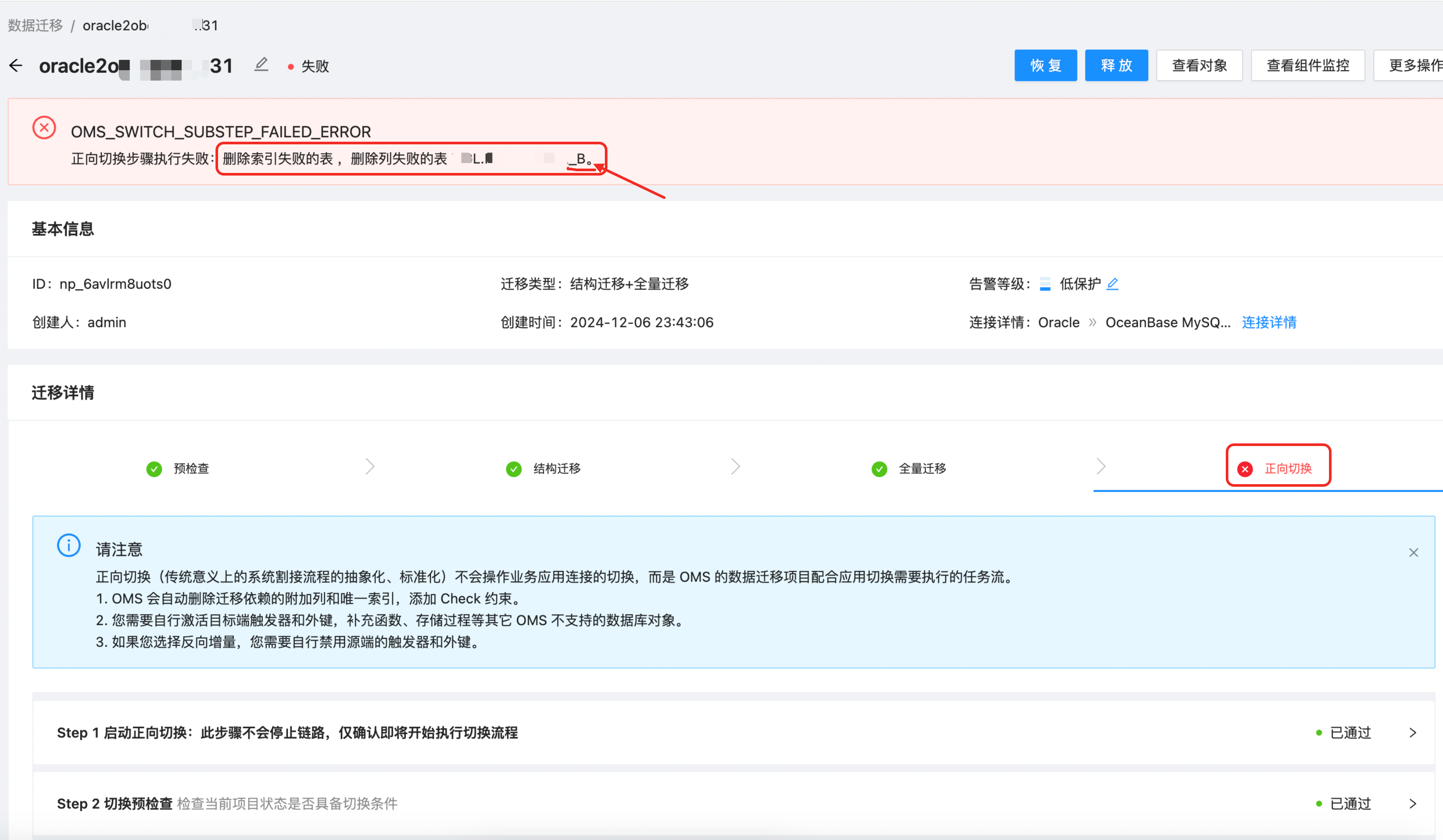Edit alarm level with pencil icon next to 低保护

pos(1113,284)
